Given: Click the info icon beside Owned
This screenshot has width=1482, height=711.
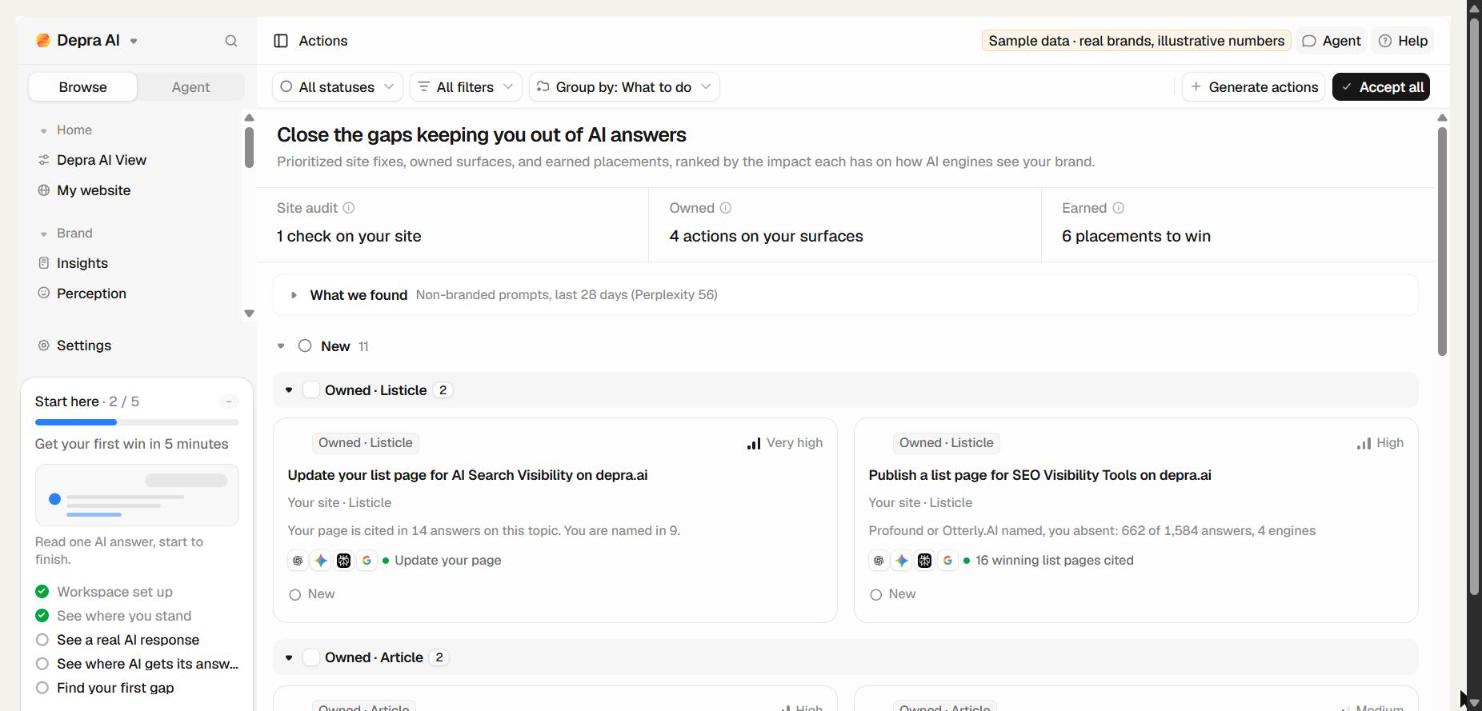Looking at the screenshot, I should click(x=726, y=208).
